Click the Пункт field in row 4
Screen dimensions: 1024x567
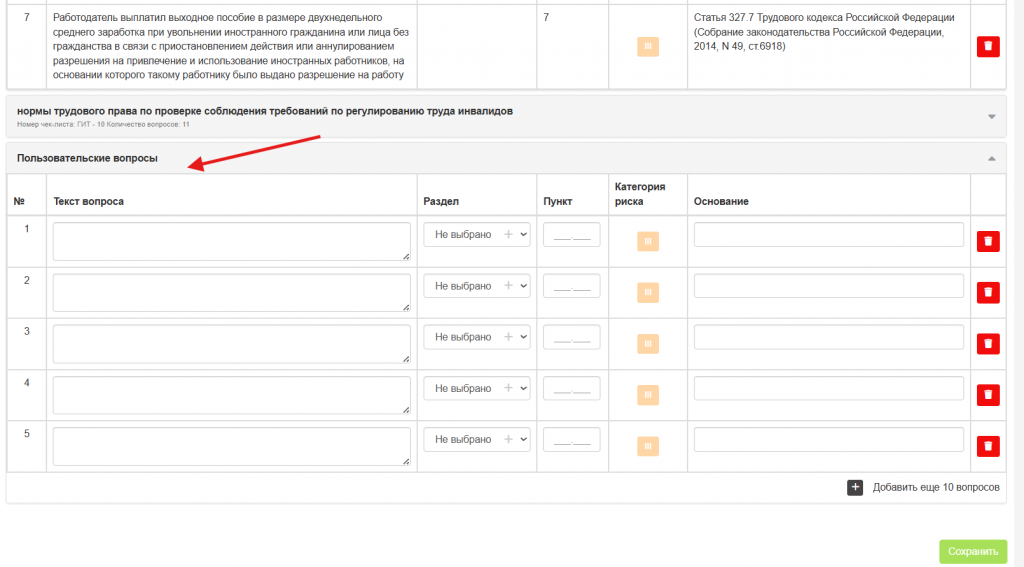[571, 388]
